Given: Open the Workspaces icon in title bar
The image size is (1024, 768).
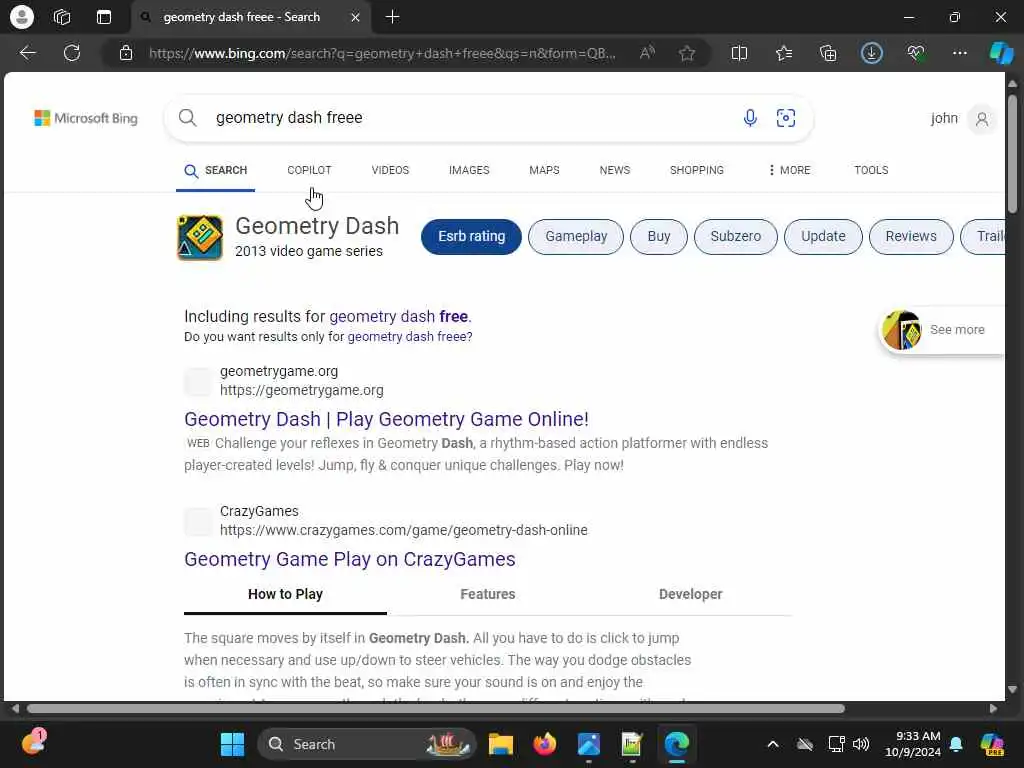Looking at the screenshot, I should 62,17.
